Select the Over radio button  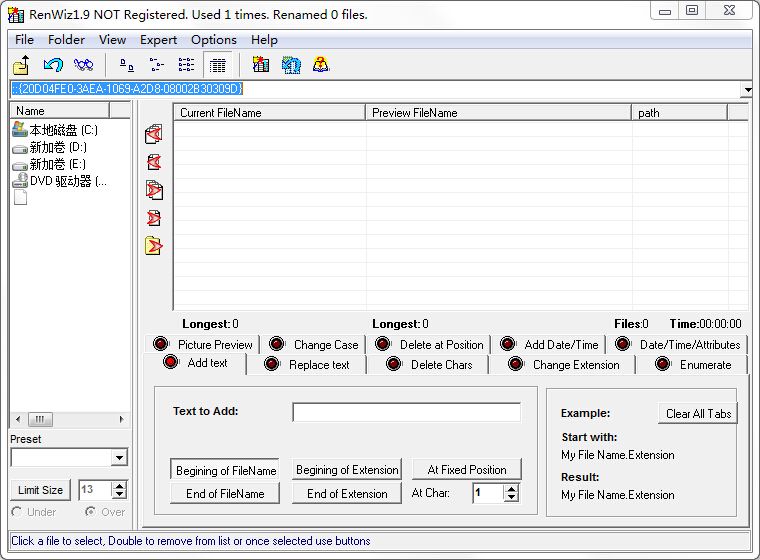(x=90, y=512)
